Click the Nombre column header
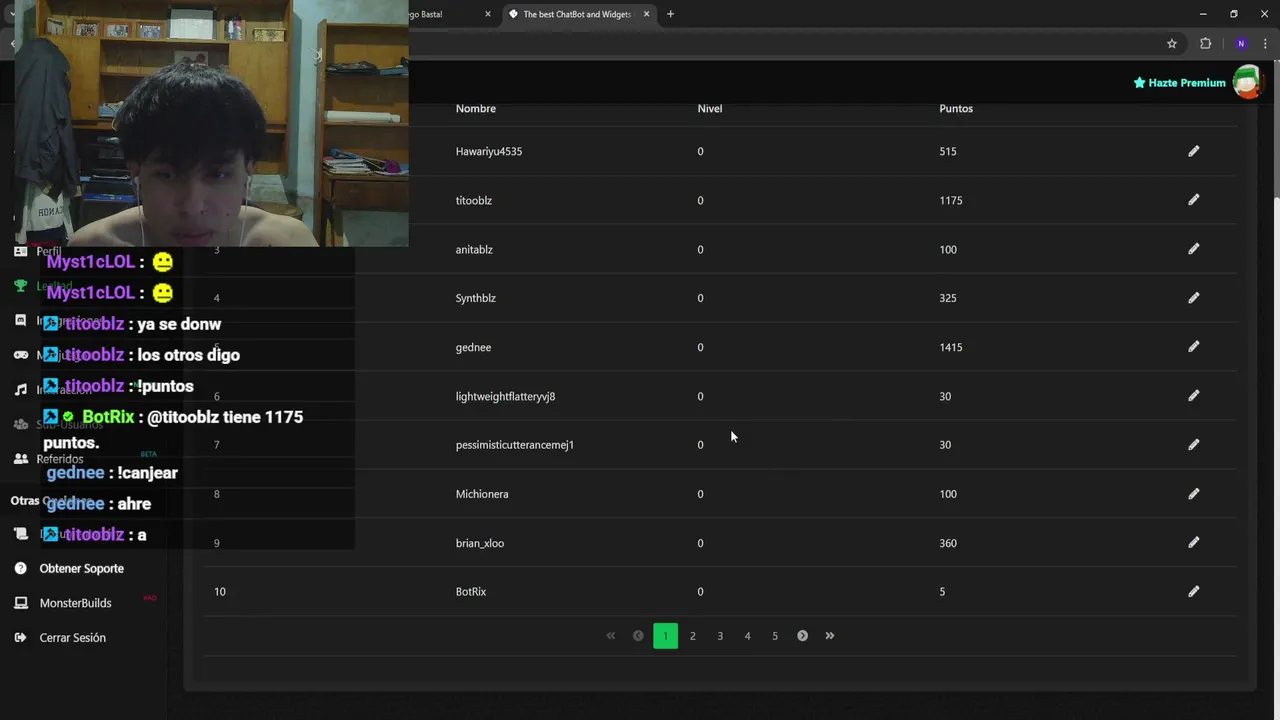Viewport: 1280px width, 720px height. pos(476,108)
